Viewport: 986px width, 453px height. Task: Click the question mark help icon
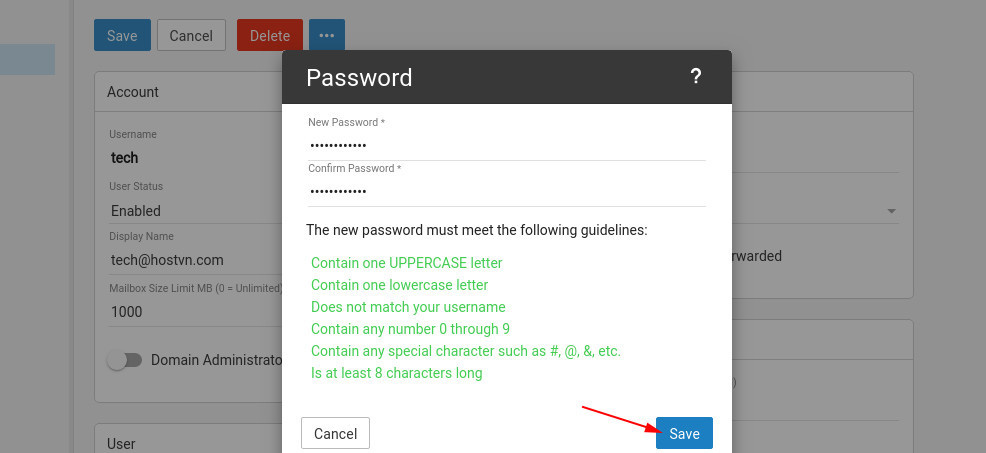pyautogui.click(x=696, y=76)
